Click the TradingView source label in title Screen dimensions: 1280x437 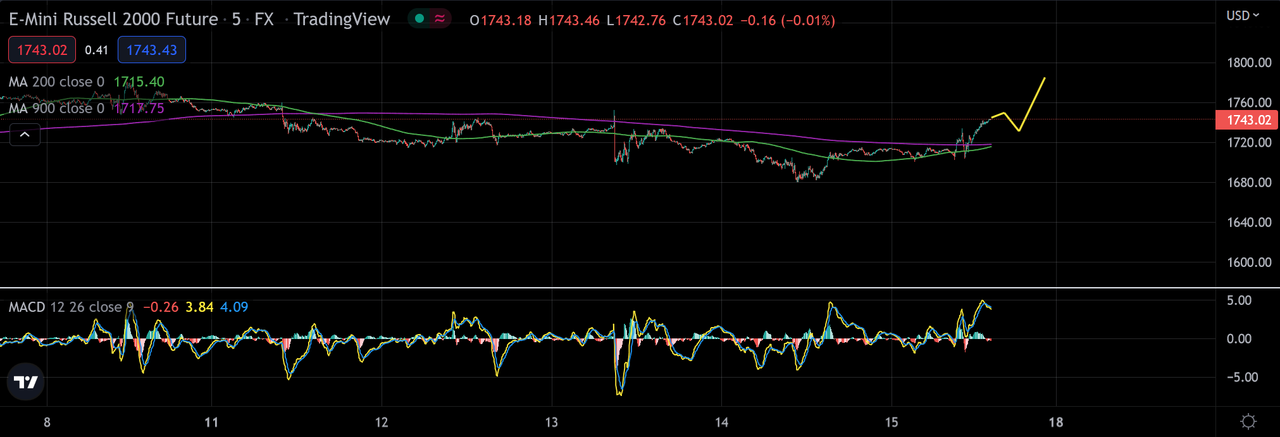click(342, 20)
